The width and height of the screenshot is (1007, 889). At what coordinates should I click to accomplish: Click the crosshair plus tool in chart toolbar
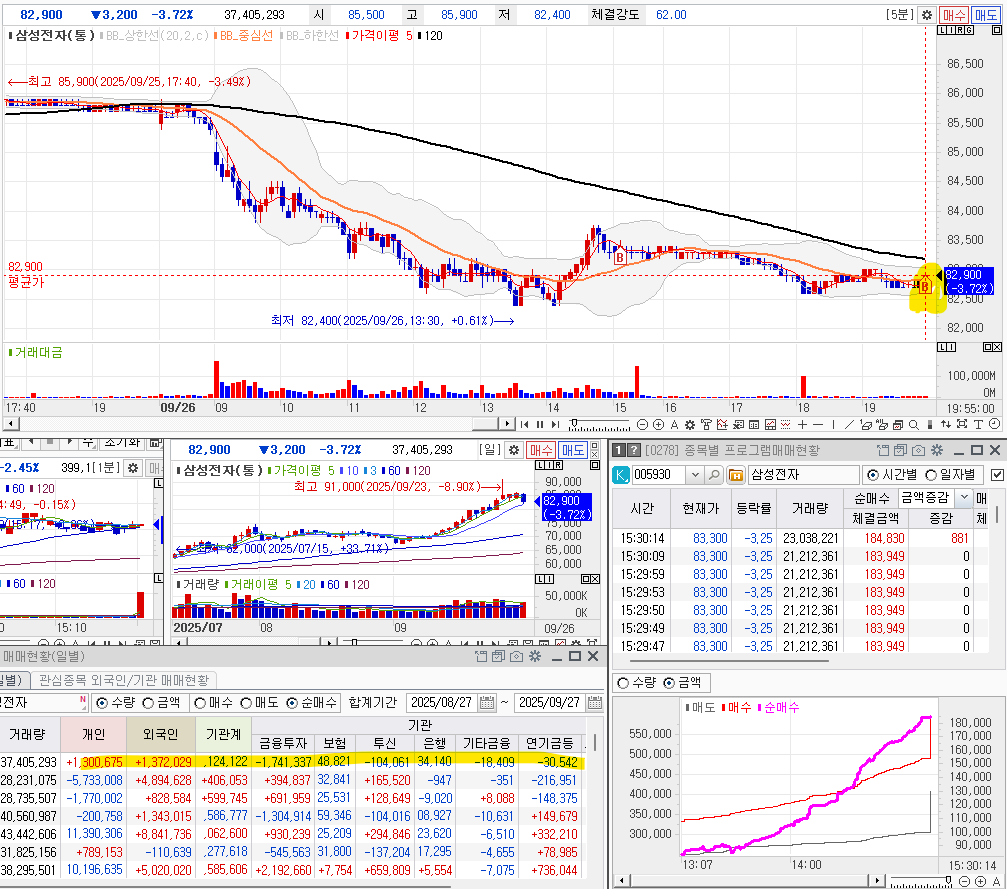point(802,425)
